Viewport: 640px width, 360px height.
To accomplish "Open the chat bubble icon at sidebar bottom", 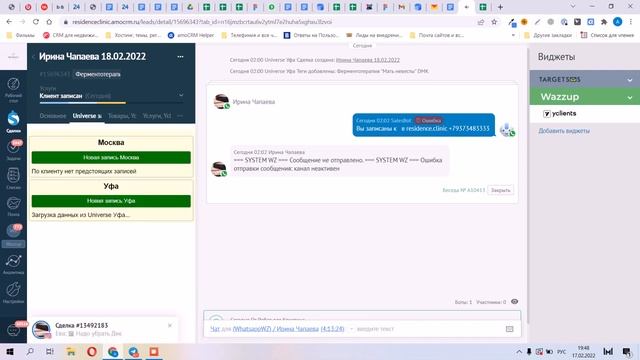I will coord(13,330).
